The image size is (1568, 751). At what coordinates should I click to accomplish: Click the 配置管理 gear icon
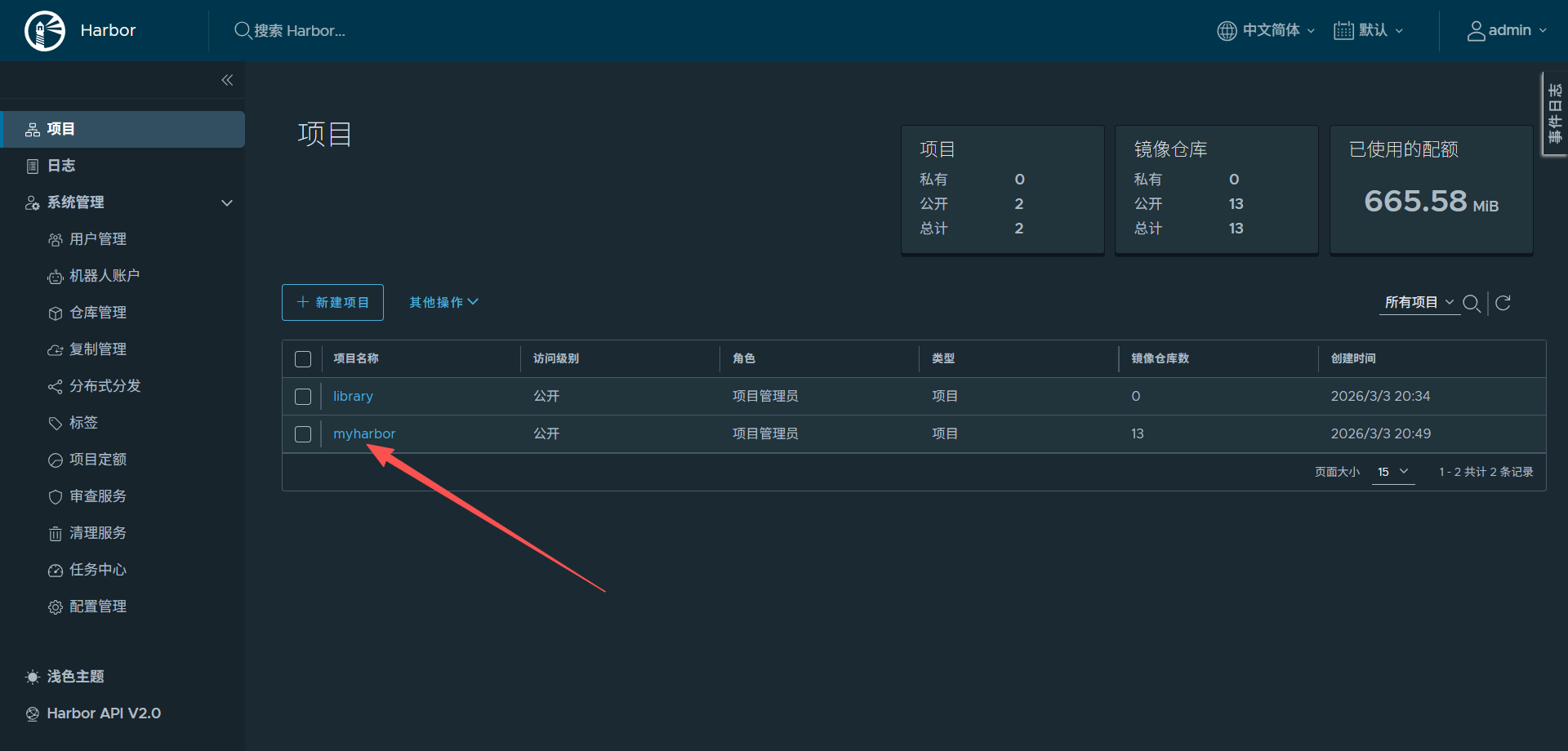(x=55, y=607)
